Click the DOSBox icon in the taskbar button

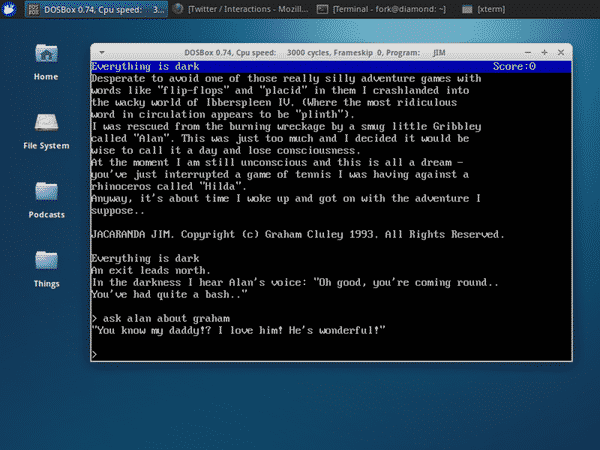click(34, 9)
